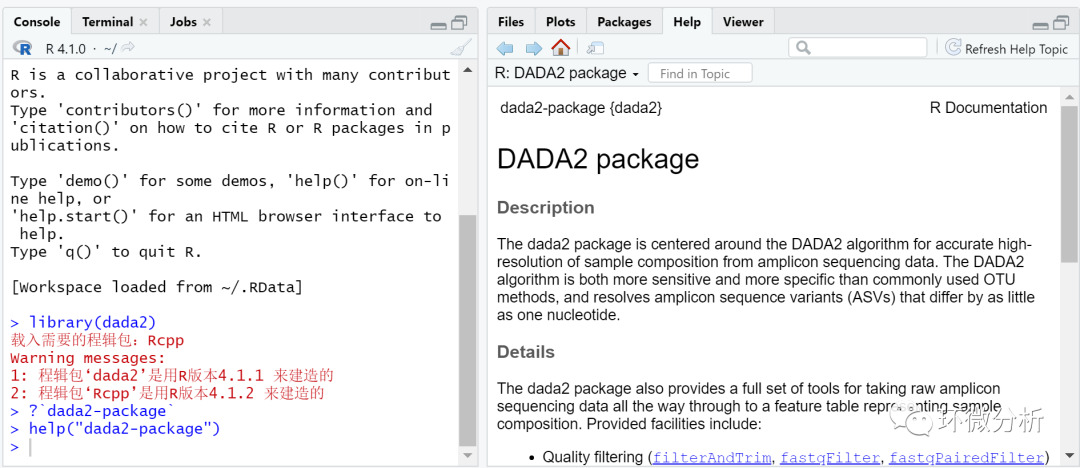Go back in help history
Viewport: 1080px width, 468px height.
pos(505,48)
